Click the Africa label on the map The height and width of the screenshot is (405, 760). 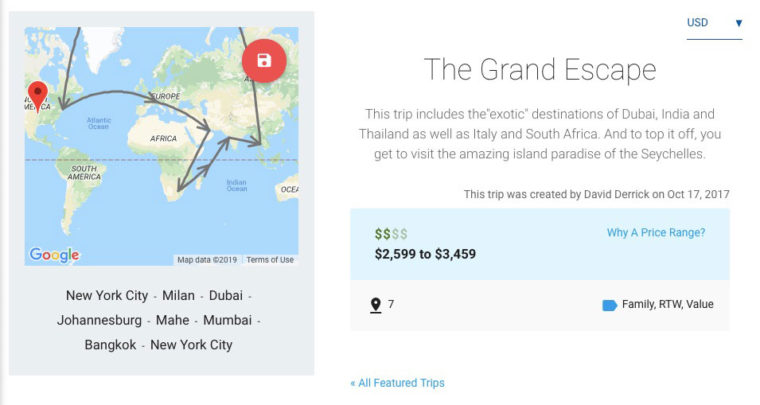(x=163, y=139)
